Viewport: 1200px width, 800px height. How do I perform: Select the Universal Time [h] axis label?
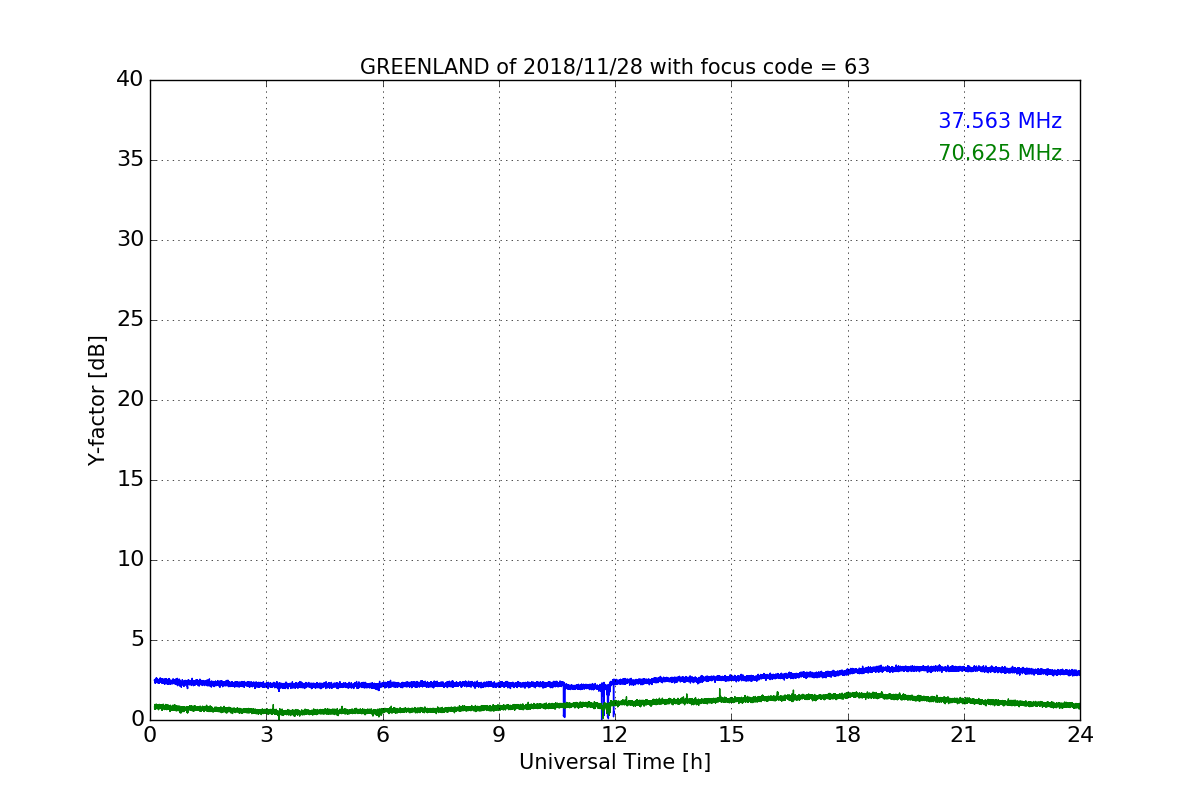(615, 762)
